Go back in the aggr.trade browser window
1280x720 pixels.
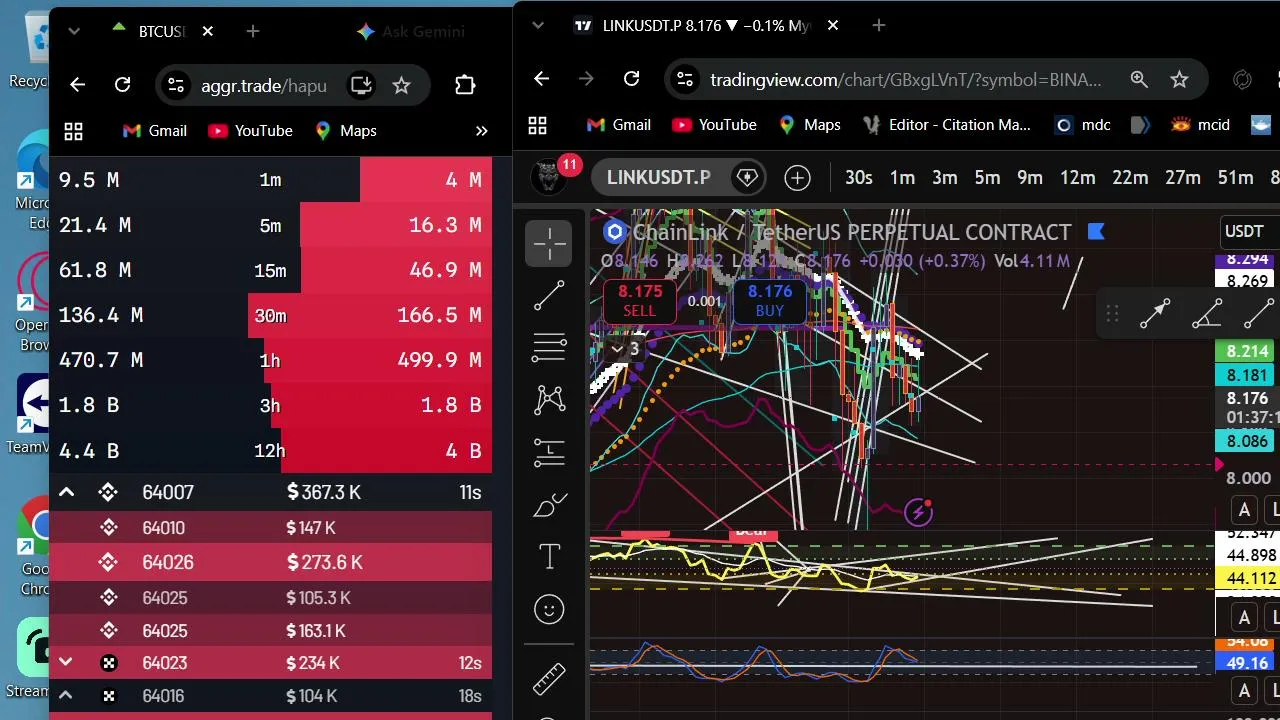pos(77,85)
